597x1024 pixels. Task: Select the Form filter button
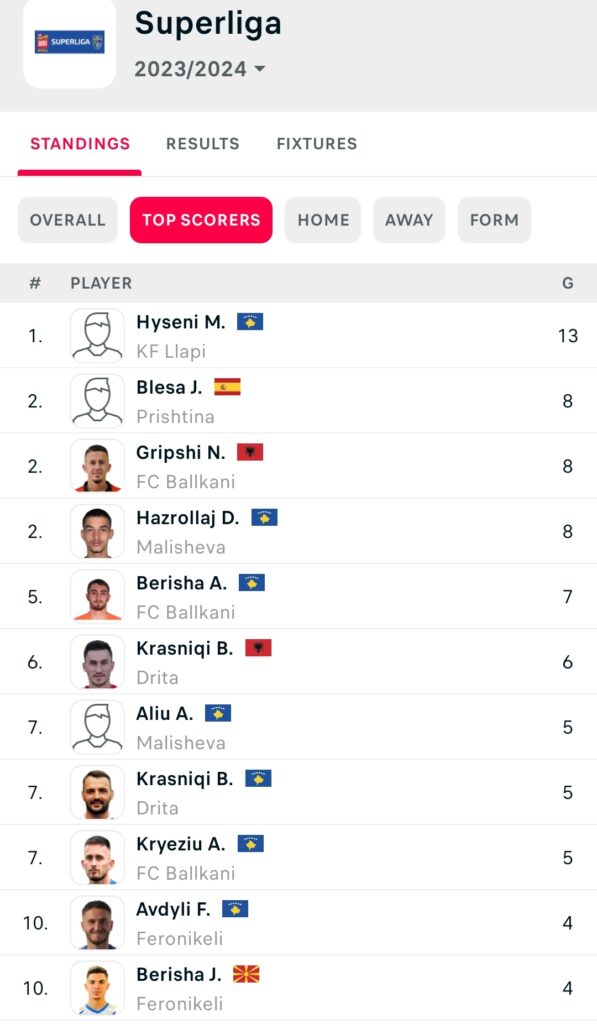click(x=494, y=220)
